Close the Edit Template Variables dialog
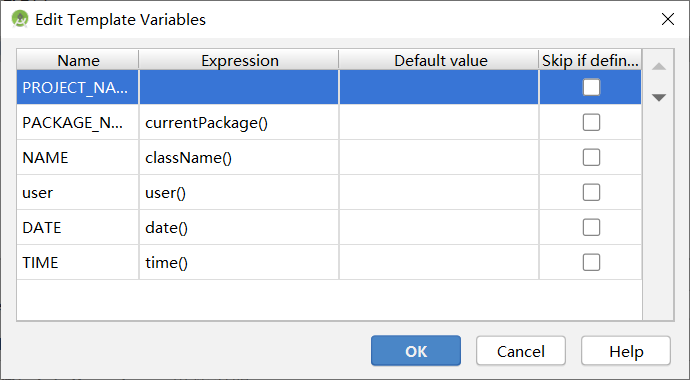 tap(668, 19)
